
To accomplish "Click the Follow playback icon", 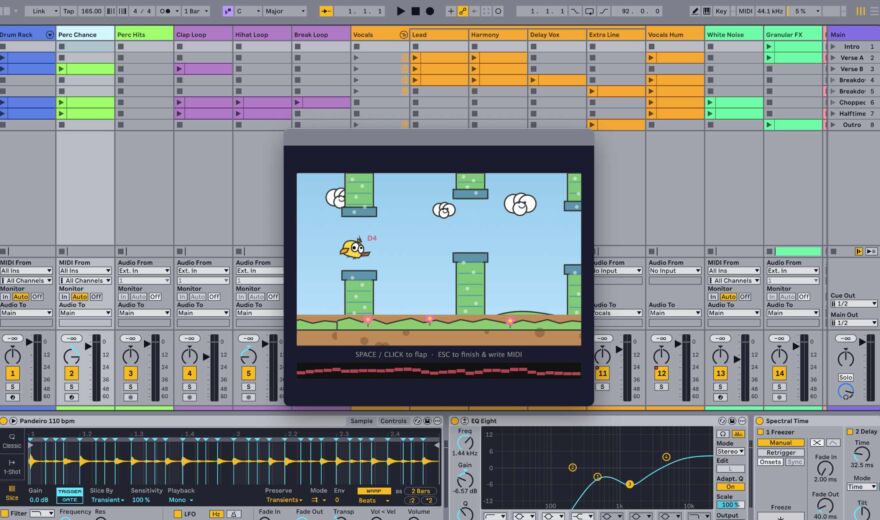I will (326, 11).
